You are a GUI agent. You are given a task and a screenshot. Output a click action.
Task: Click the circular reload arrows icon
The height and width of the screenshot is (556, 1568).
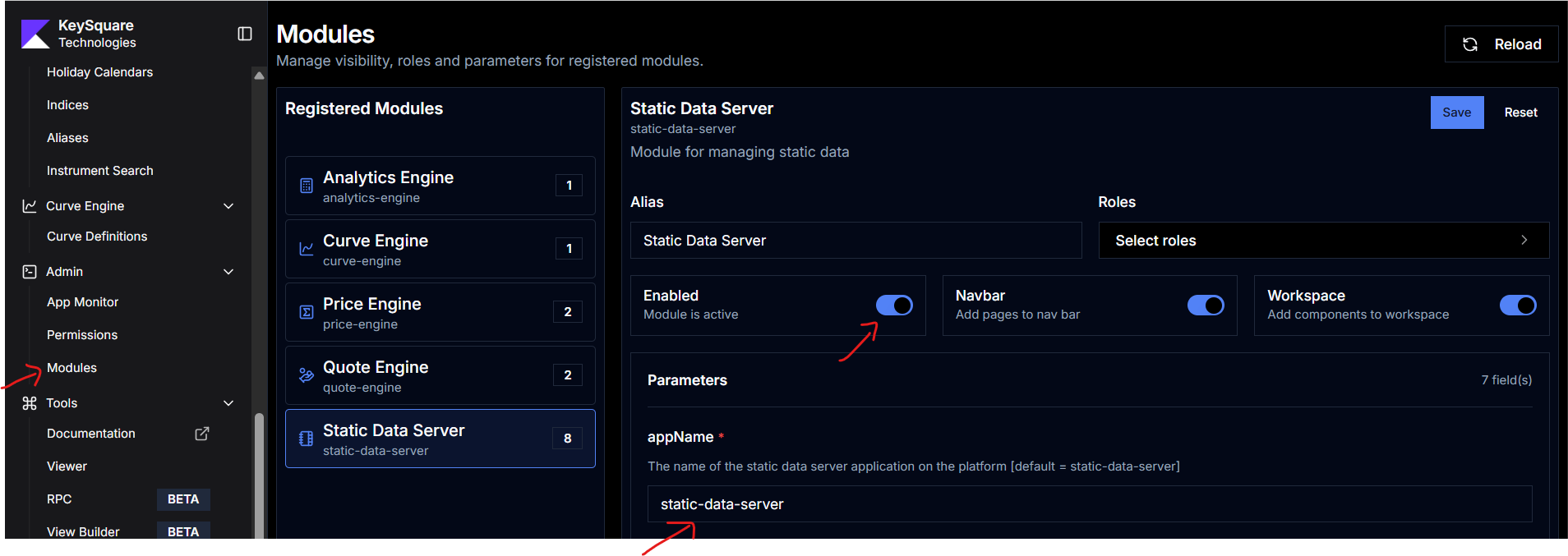coord(1470,44)
